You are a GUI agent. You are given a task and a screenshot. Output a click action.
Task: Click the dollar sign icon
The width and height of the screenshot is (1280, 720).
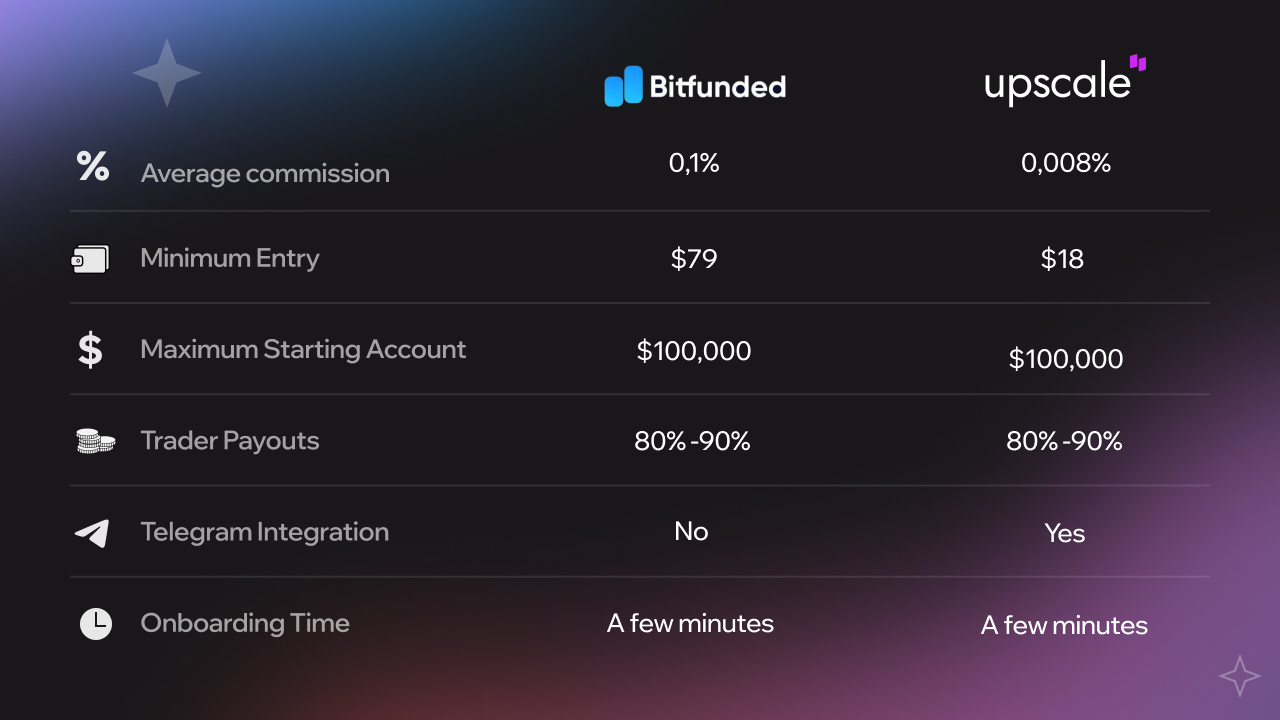pos(90,350)
